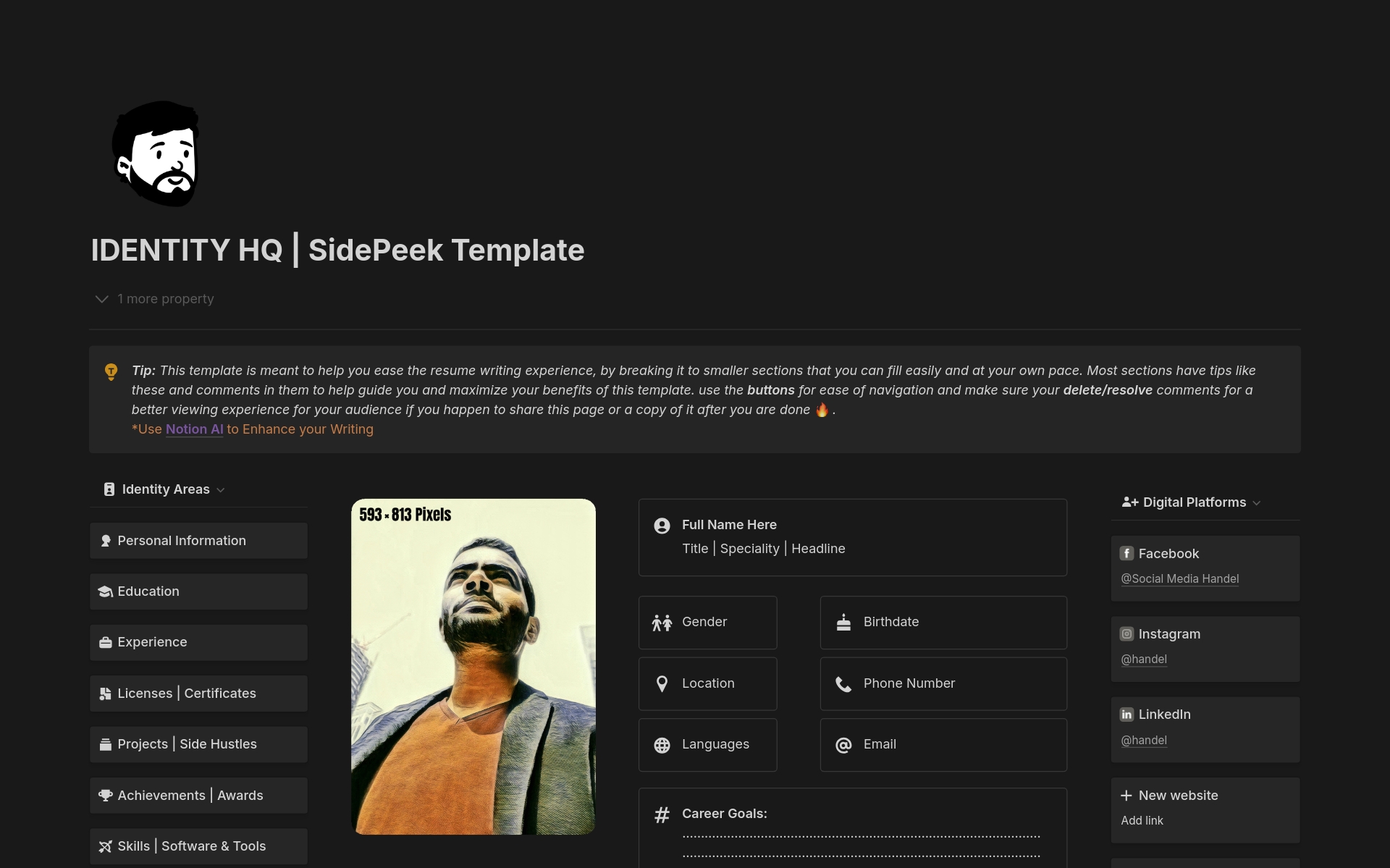Image resolution: width=1390 pixels, height=868 pixels.
Task: Open the Notion AI link
Action: [x=194, y=429]
